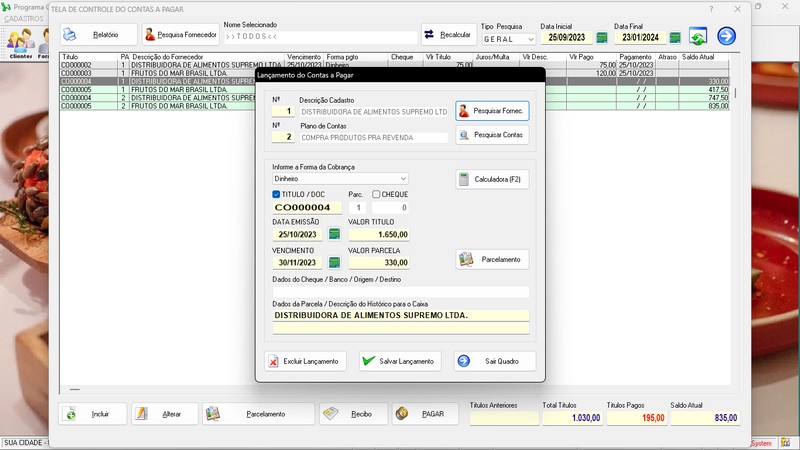Click the Parc. field showing 1
This screenshot has height=450, width=800.
click(358, 208)
